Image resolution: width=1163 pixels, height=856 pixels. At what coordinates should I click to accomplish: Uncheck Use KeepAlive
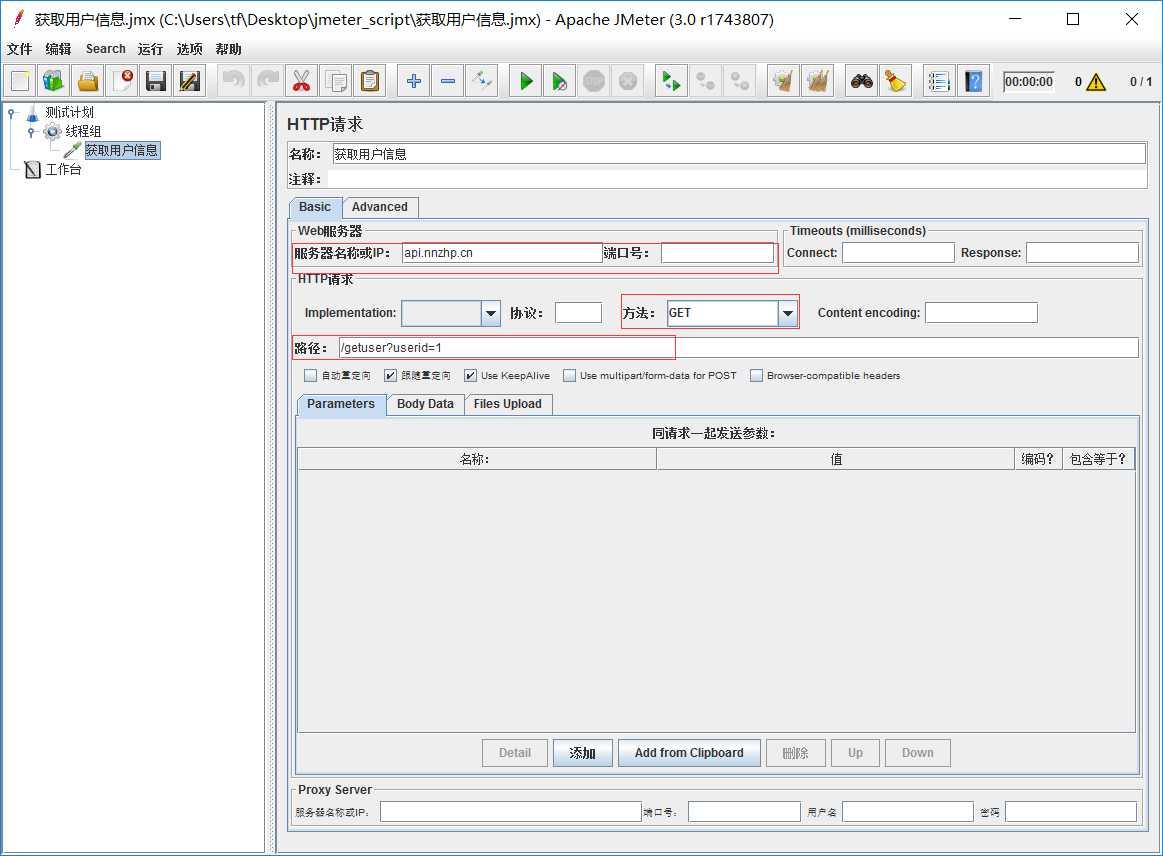(x=470, y=375)
